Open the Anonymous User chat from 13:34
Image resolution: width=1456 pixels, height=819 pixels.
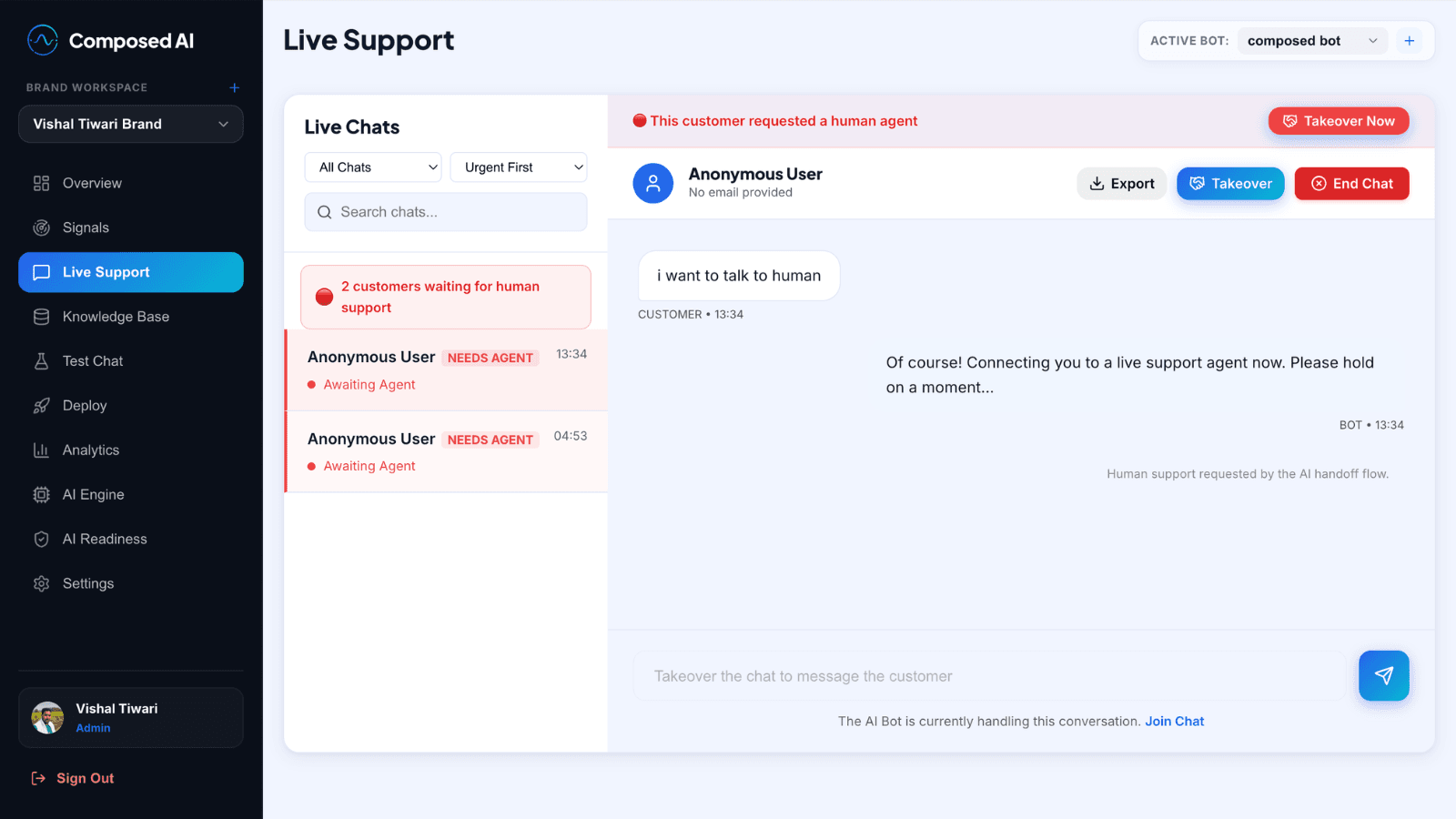click(x=446, y=370)
